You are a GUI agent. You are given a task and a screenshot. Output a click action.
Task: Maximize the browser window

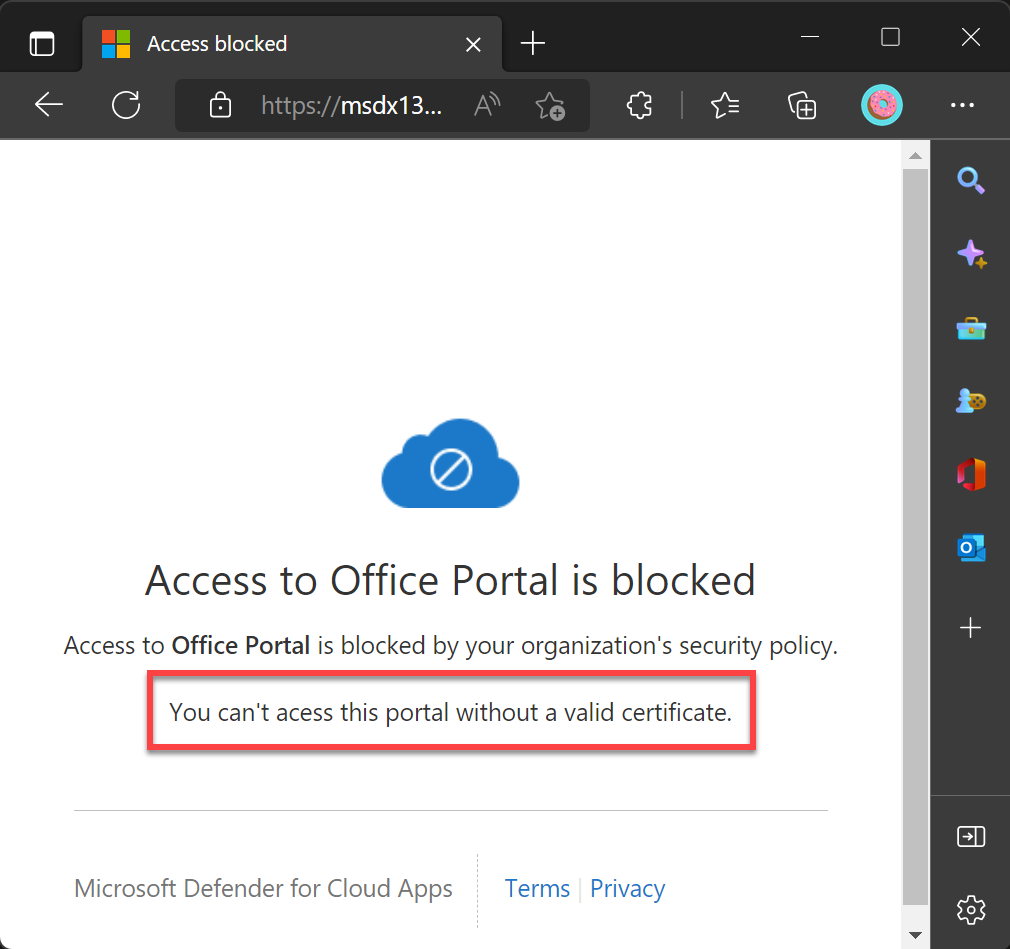(x=890, y=37)
